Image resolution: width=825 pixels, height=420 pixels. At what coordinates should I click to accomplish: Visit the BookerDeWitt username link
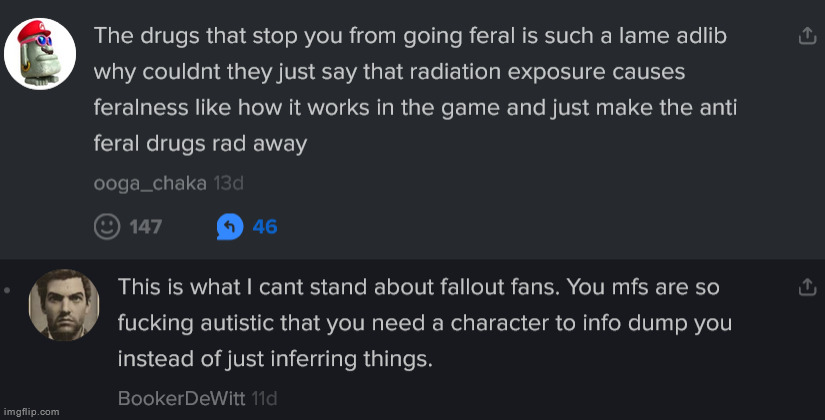[183, 397]
